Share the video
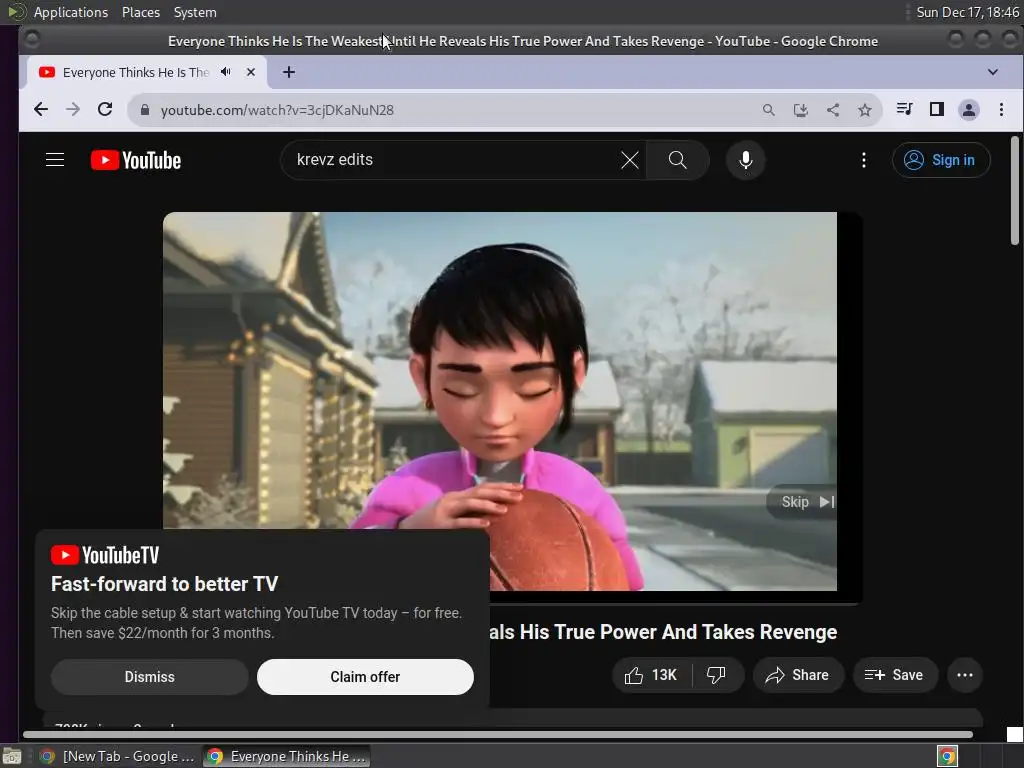 [797, 675]
